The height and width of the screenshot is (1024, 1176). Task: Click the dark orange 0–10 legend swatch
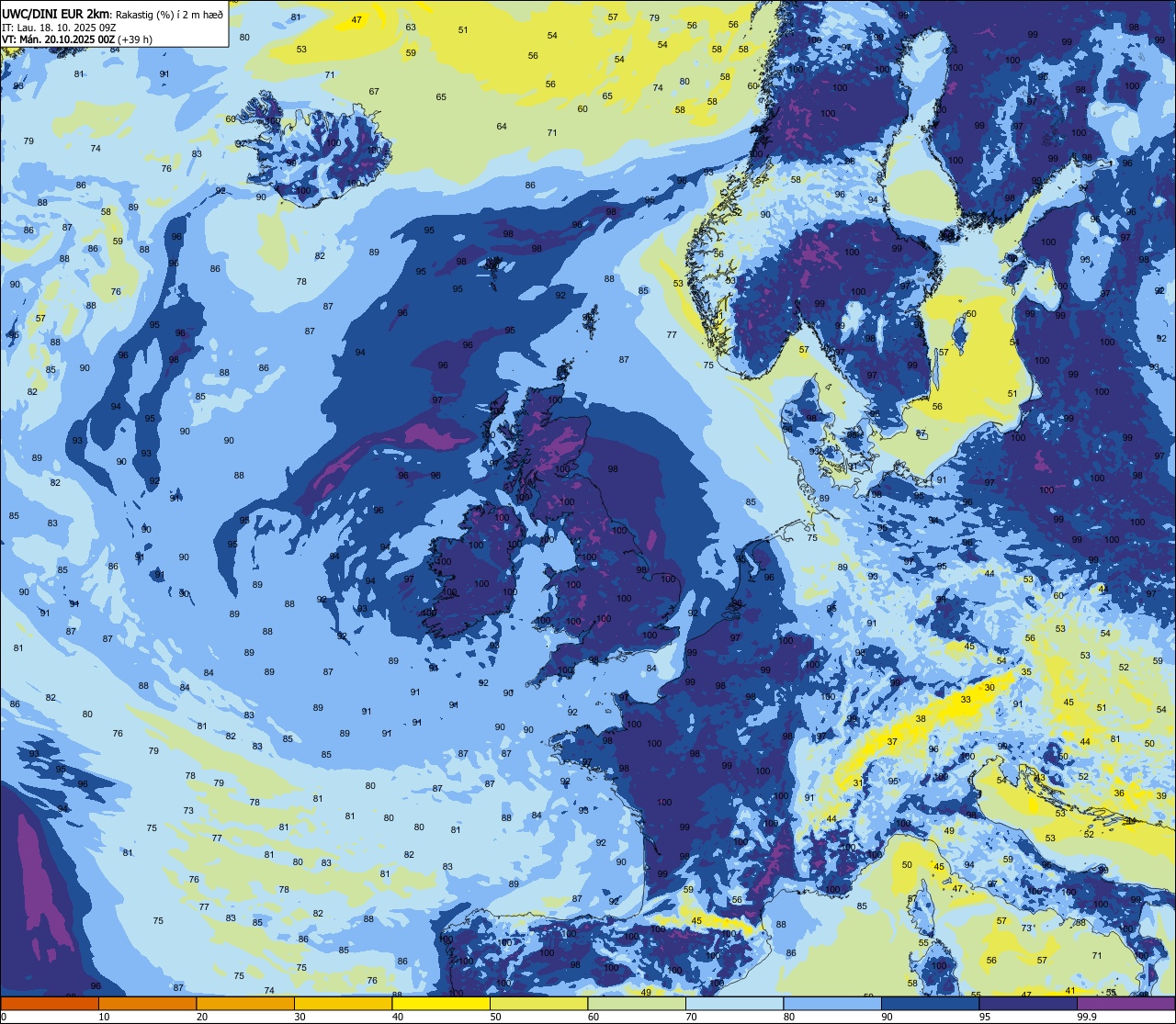pos(50,1003)
